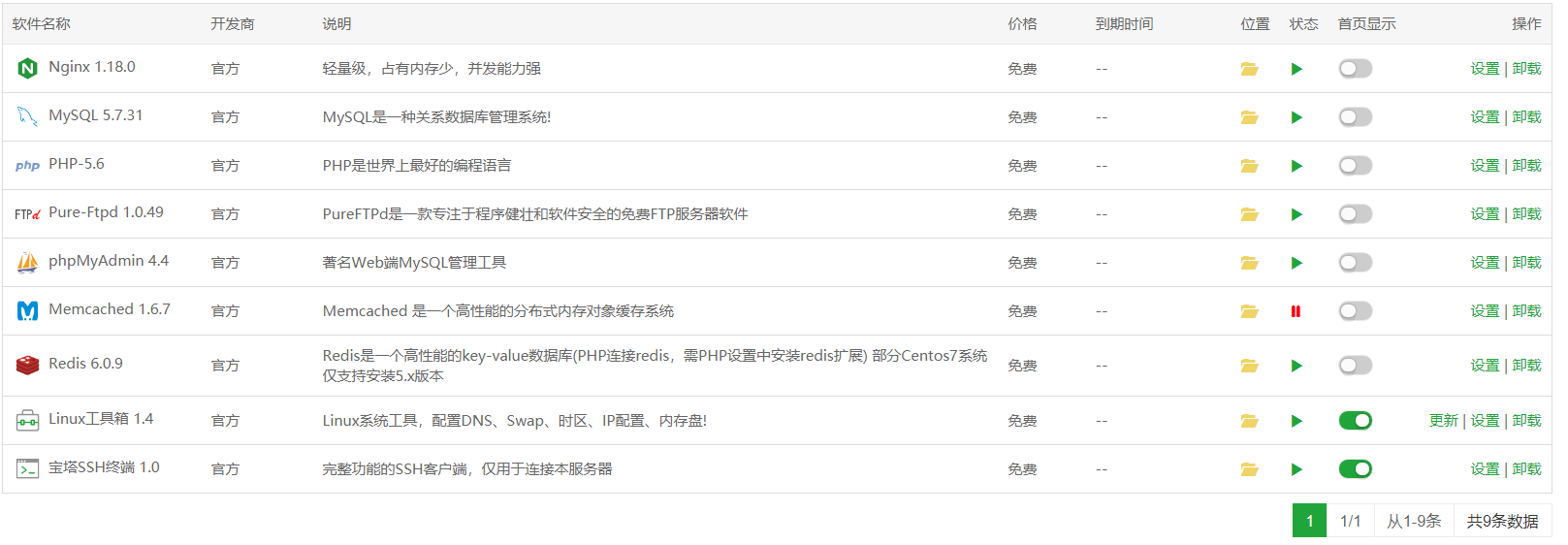The height and width of the screenshot is (545, 1568).
Task: Click Nginx running status play icon
Action: [x=1296, y=69]
